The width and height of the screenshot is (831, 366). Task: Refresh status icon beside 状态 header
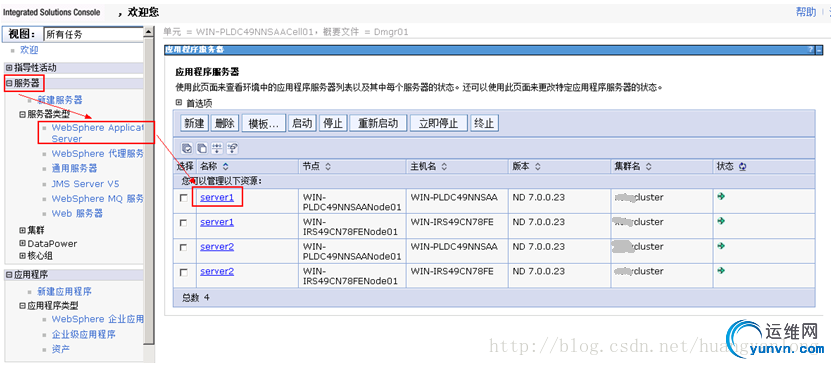(x=742, y=166)
